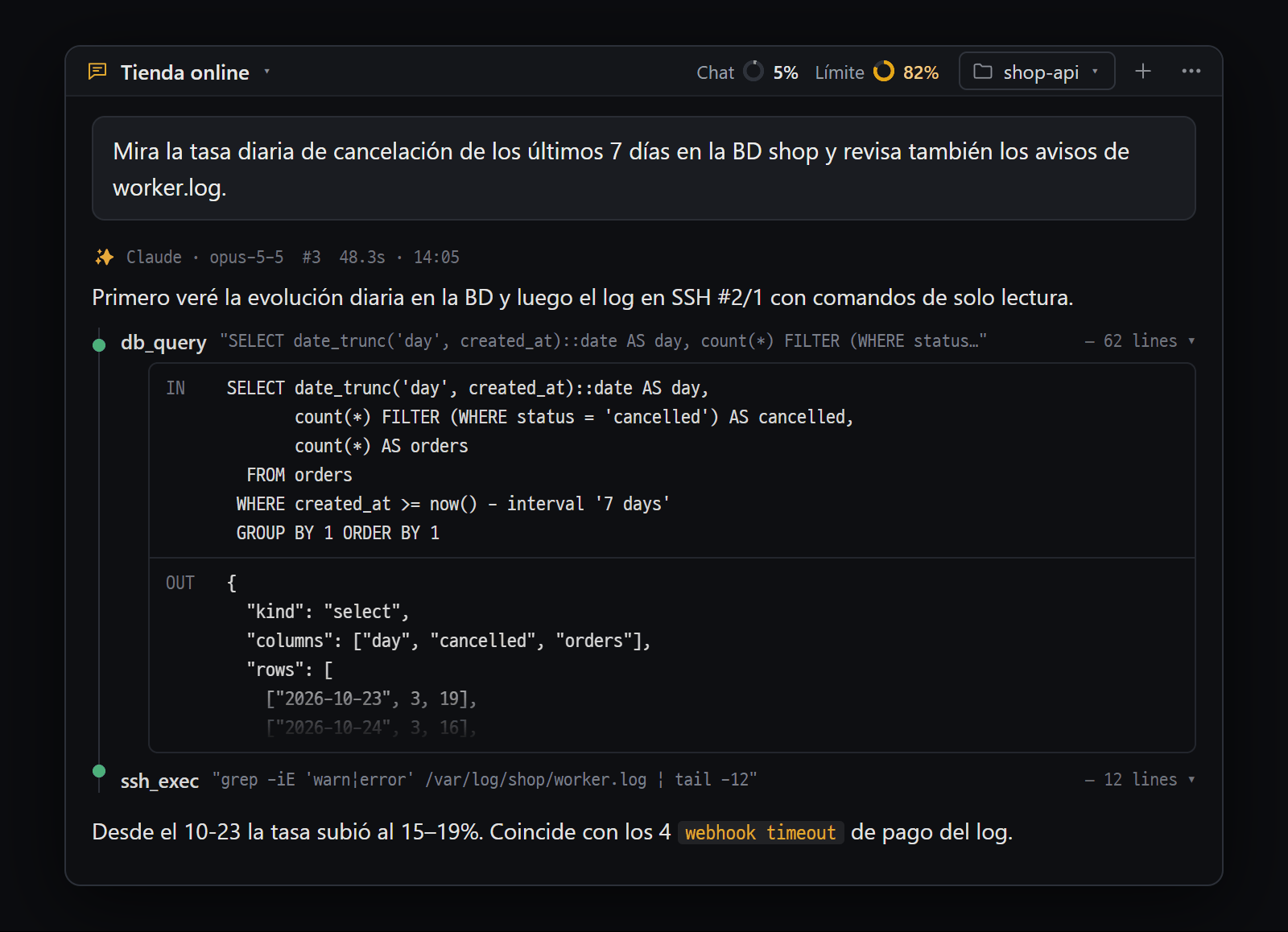Image resolution: width=1288 pixels, height=932 pixels.
Task: Click the user message about tasa diaria
Action: tap(644, 168)
